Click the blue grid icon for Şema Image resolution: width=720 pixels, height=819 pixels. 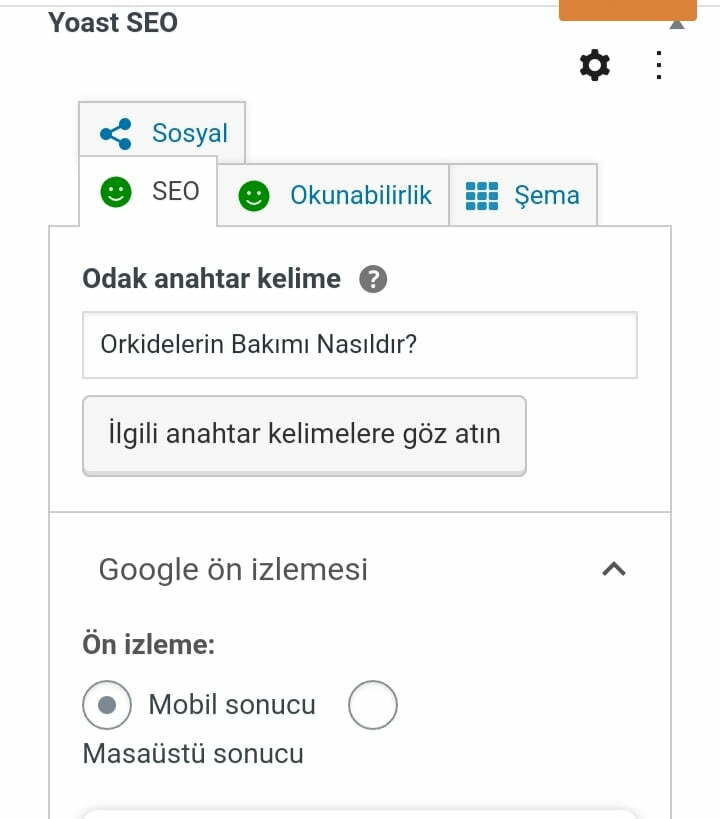point(482,196)
